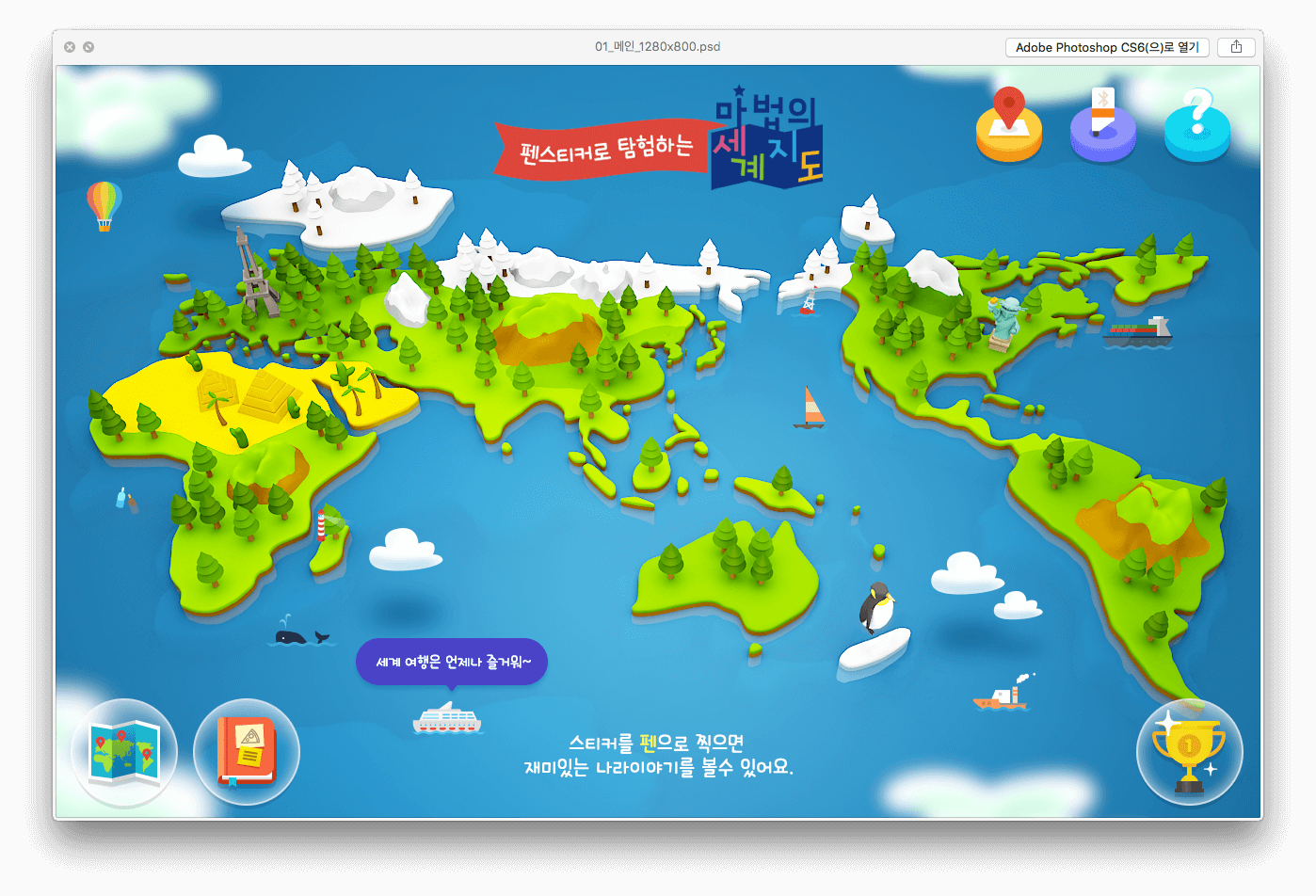The width and height of the screenshot is (1316, 896).
Task: Click 'Adobe Photoshop CS6(으)로 열기' button
Action: coord(1107,47)
